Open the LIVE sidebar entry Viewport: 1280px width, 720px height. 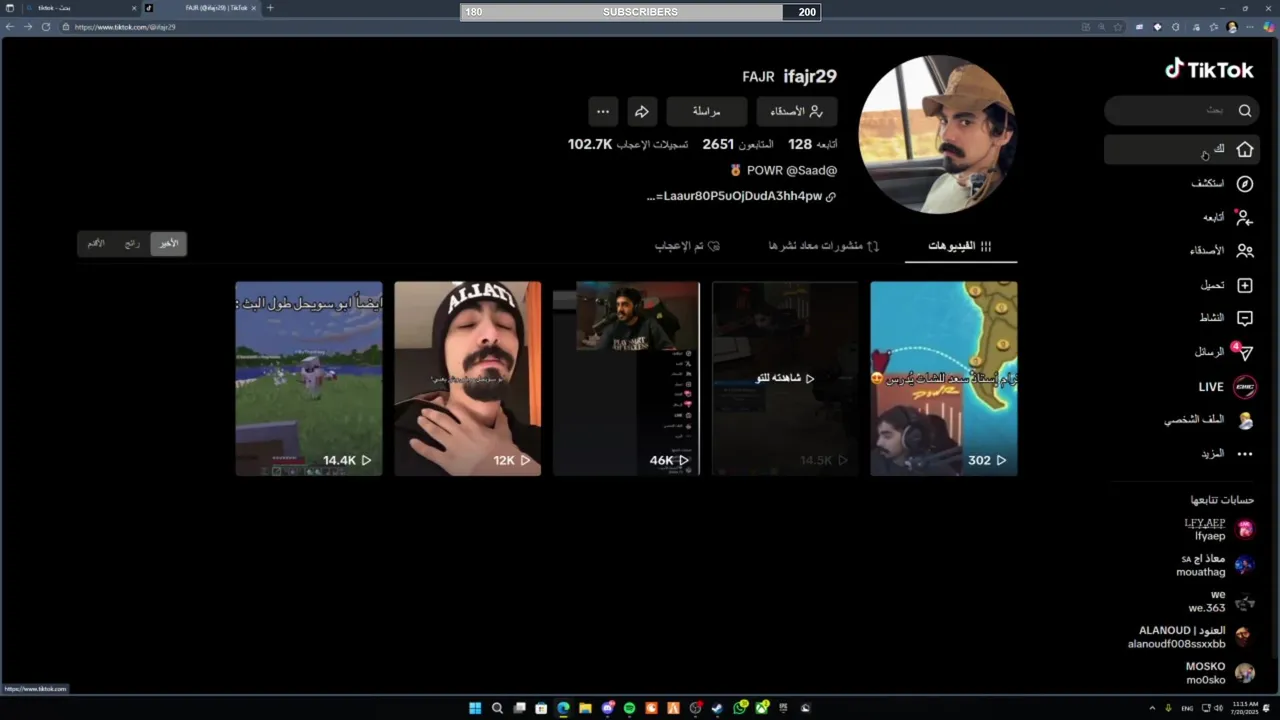1227,387
